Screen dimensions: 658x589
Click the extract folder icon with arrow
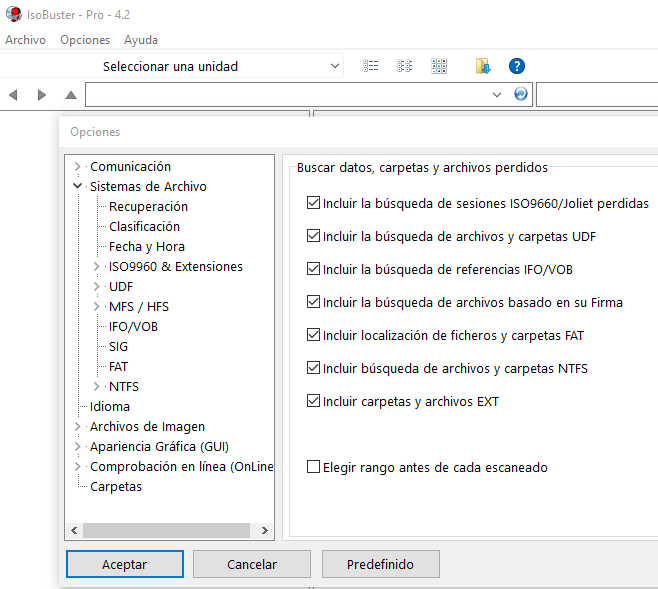click(483, 66)
